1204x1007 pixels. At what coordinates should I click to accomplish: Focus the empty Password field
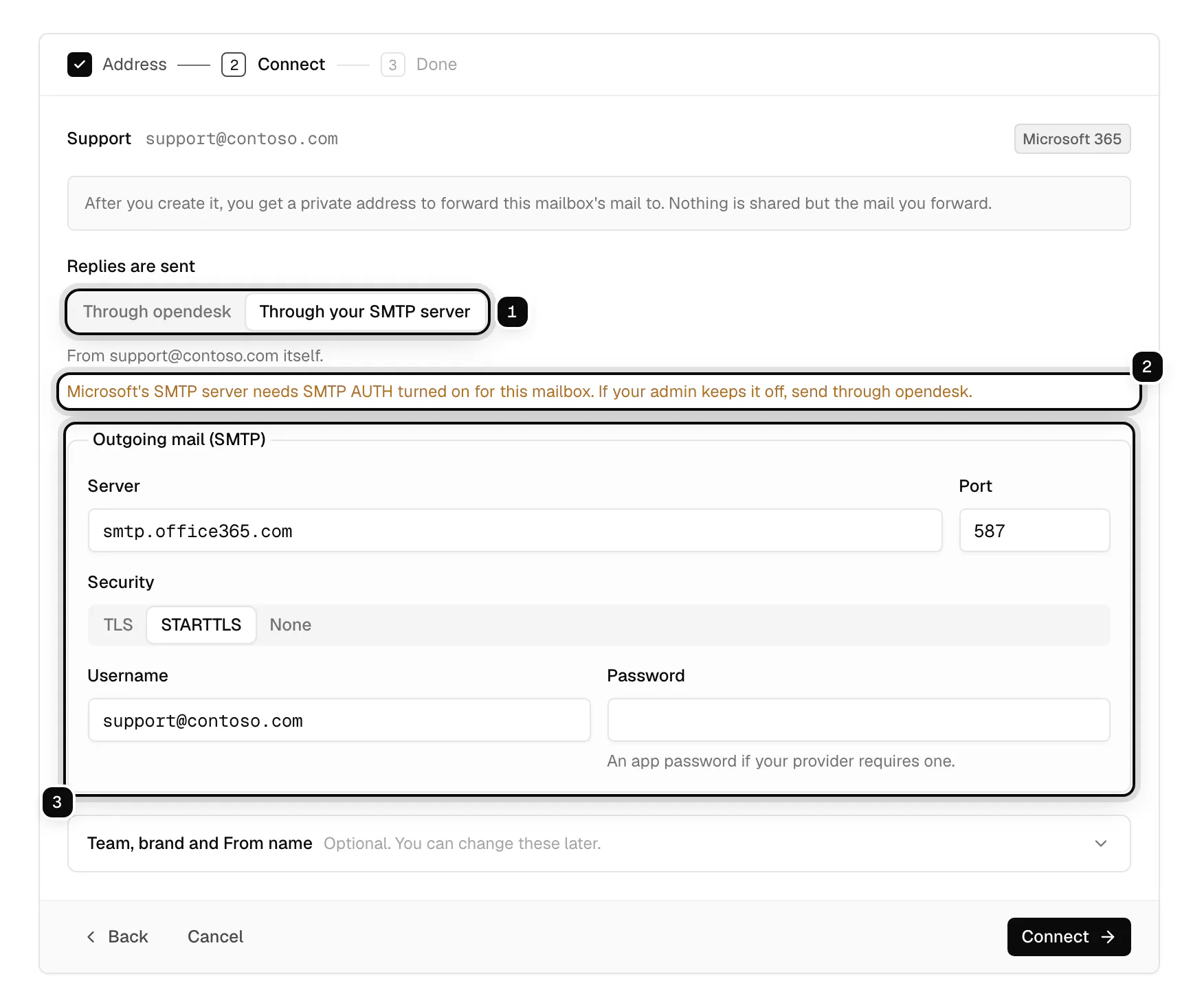(859, 720)
